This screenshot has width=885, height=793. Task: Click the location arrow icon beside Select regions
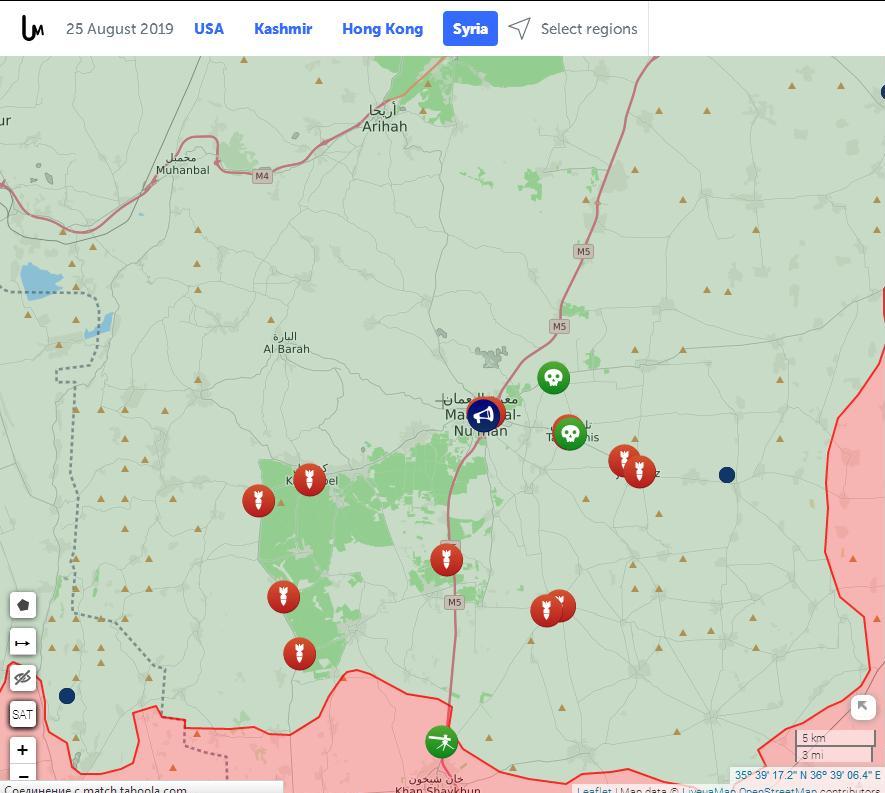[519, 28]
